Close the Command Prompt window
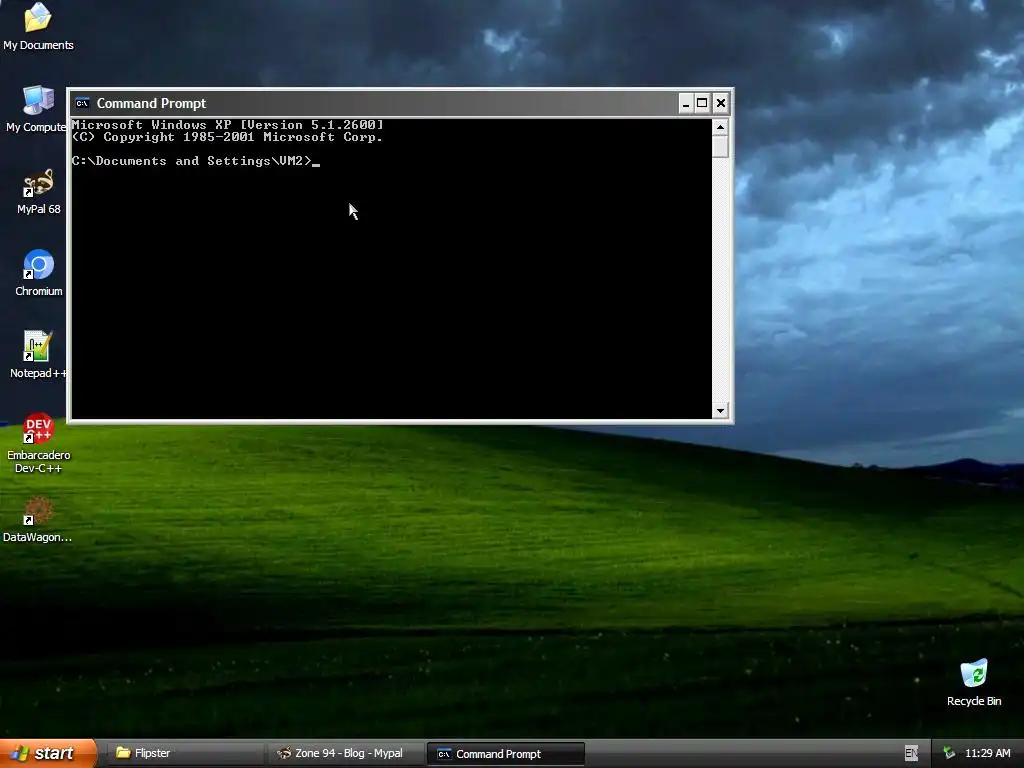 point(720,103)
